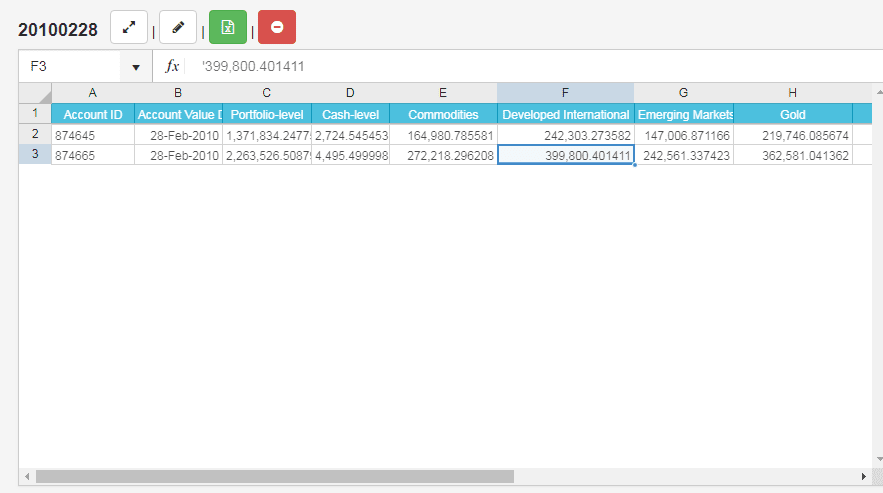Click the select-all corner of the grid
The height and width of the screenshot is (493, 883).
[35, 93]
